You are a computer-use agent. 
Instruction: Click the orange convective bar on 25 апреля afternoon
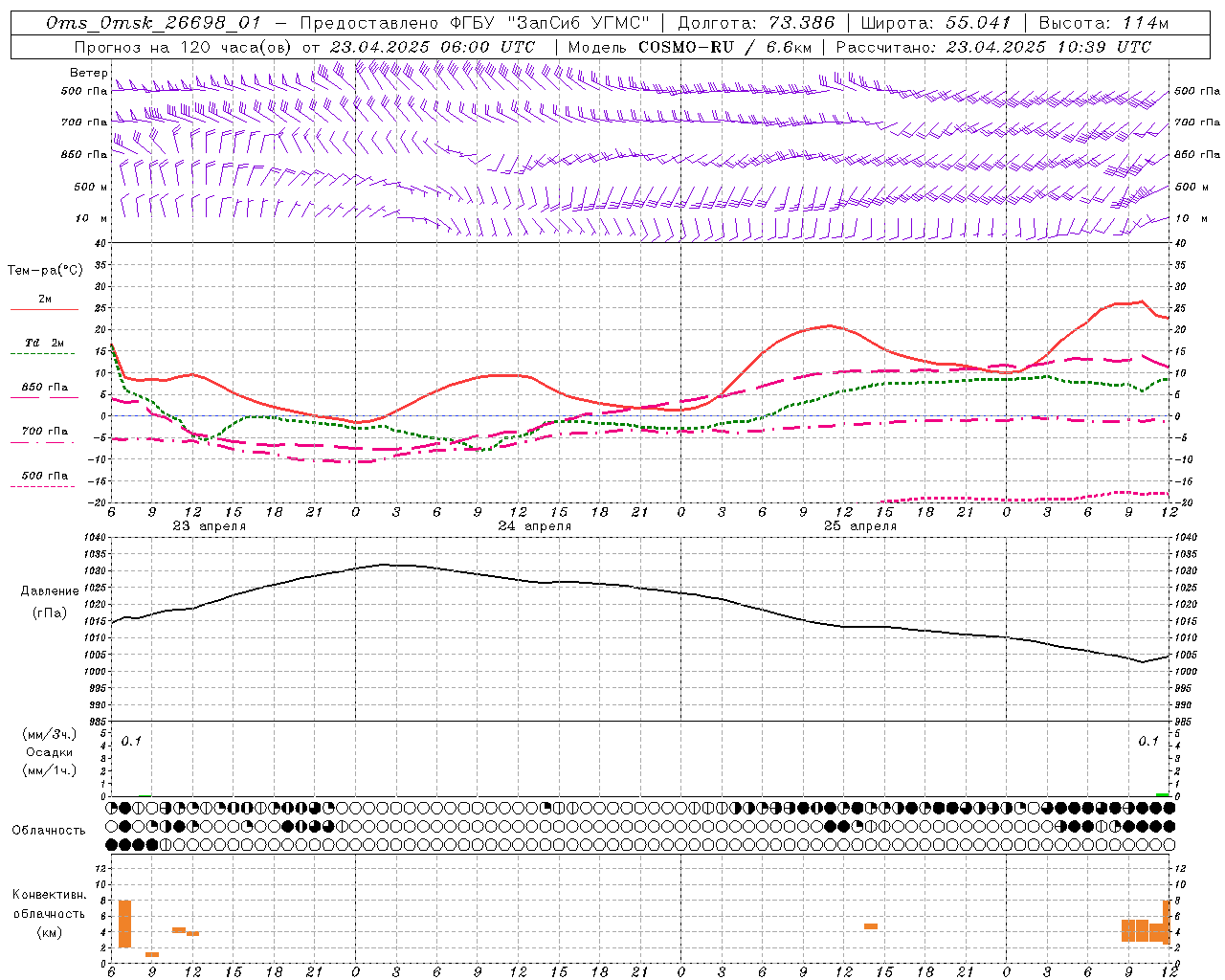click(x=871, y=926)
